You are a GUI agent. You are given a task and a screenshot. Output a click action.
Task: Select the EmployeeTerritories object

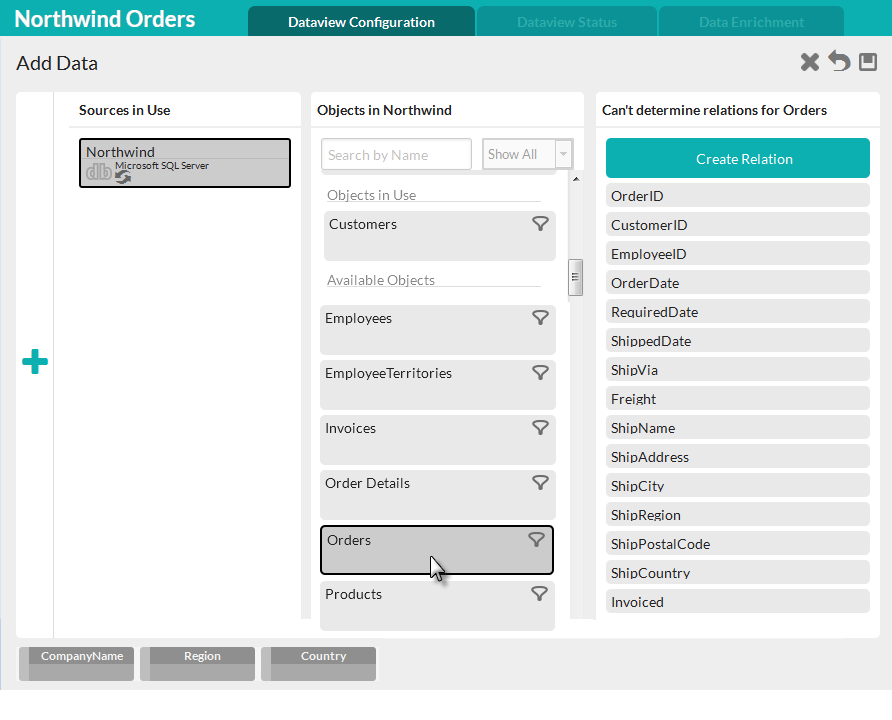(437, 385)
